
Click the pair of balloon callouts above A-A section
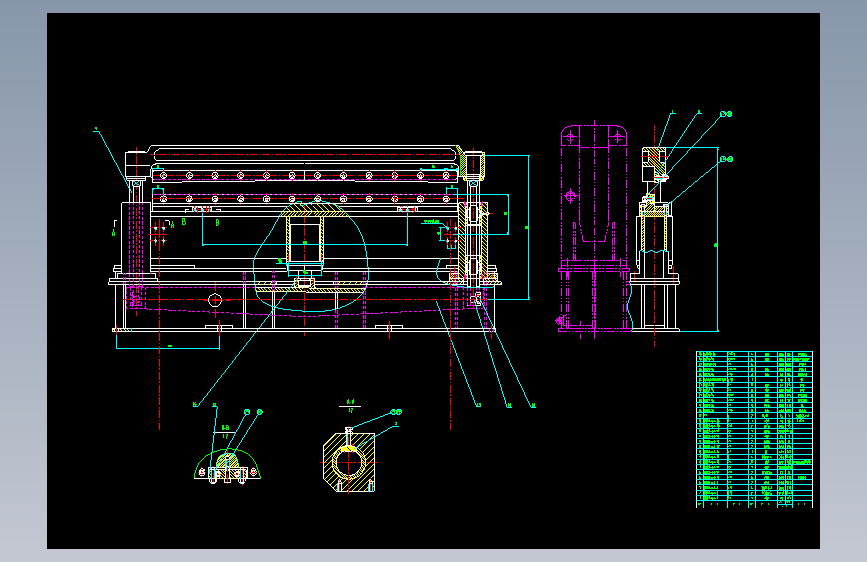click(396, 412)
